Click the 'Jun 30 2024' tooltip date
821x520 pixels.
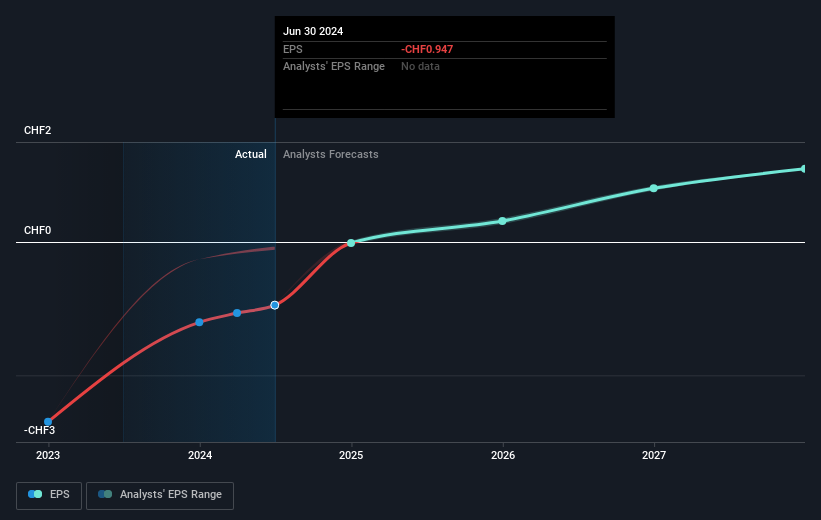(x=313, y=31)
